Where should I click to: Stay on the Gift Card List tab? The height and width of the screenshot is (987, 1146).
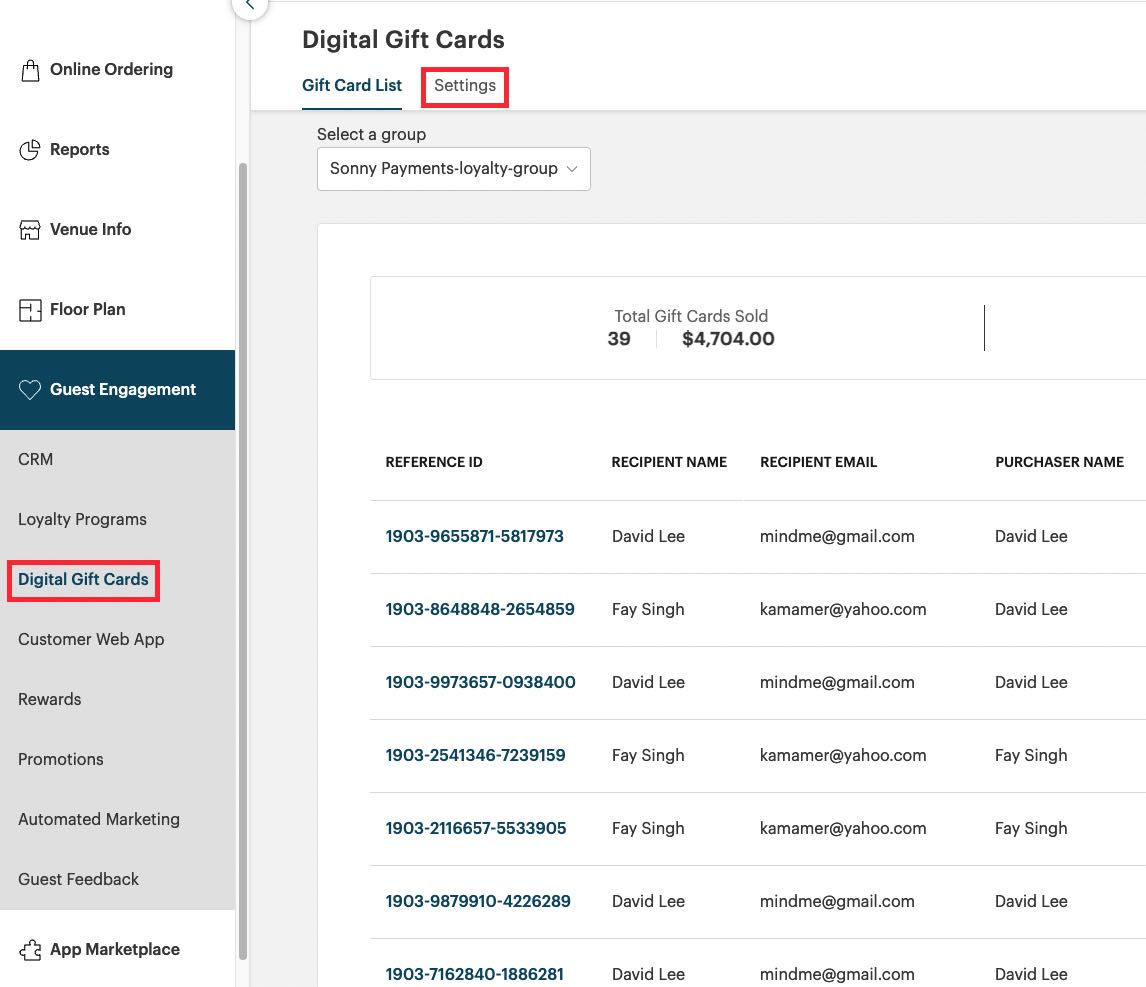click(x=351, y=86)
